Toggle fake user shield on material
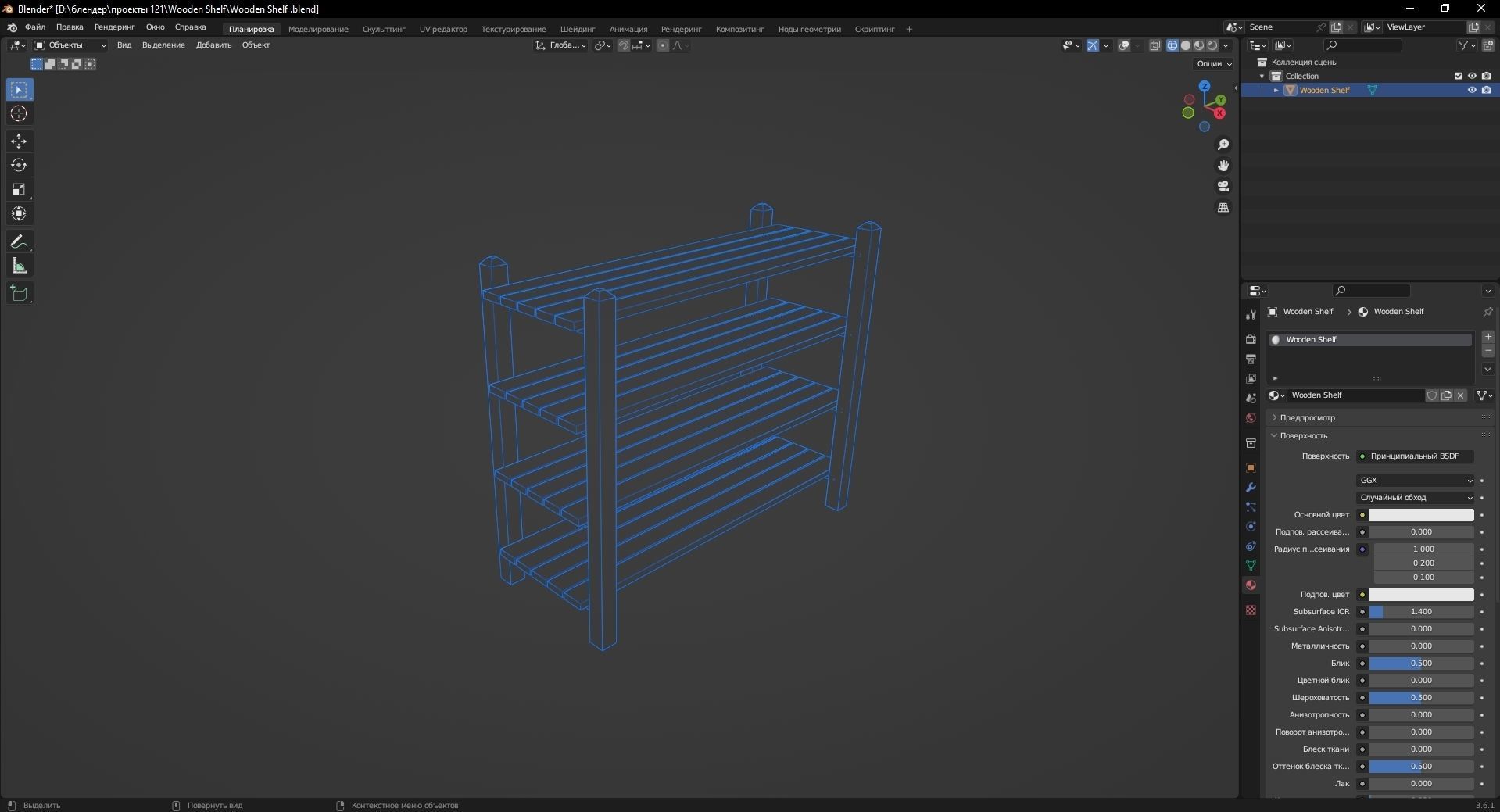 tap(1432, 395)
